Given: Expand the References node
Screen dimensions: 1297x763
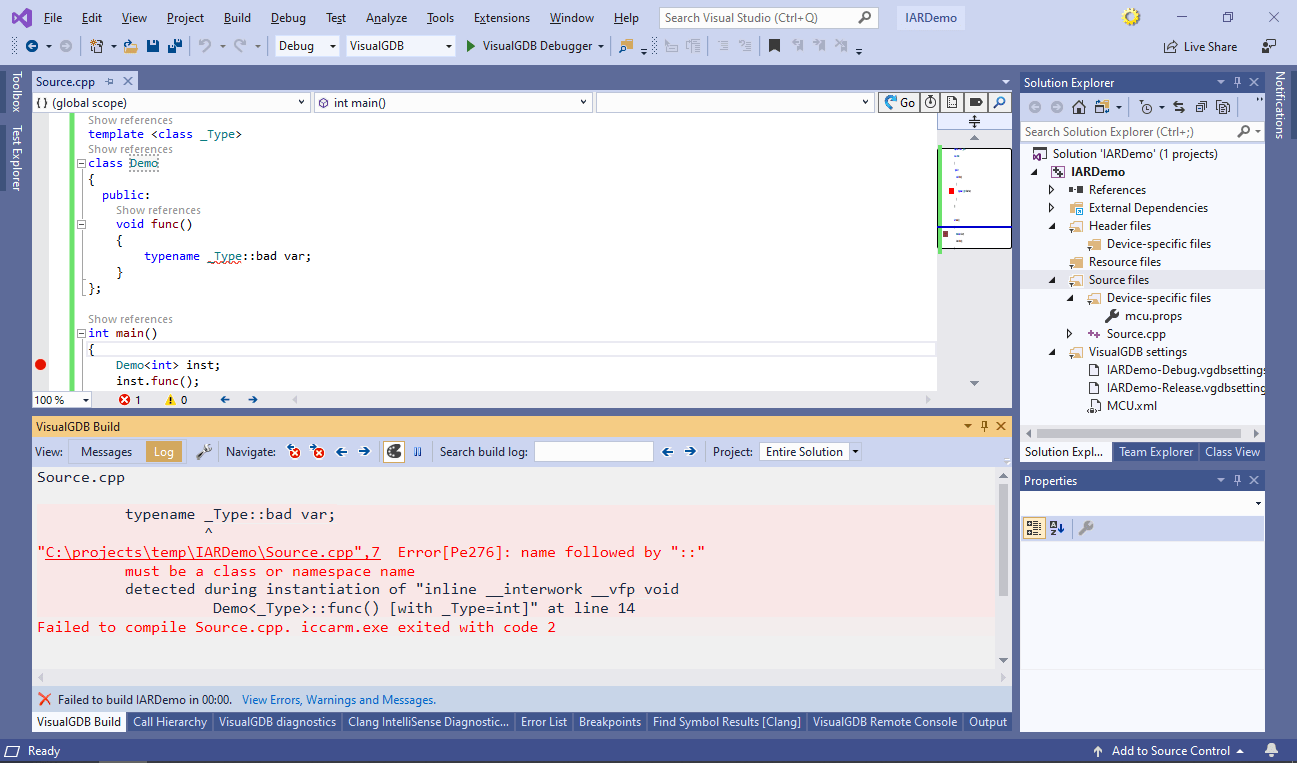Looking at the screenshot, I should point(1051,190).
